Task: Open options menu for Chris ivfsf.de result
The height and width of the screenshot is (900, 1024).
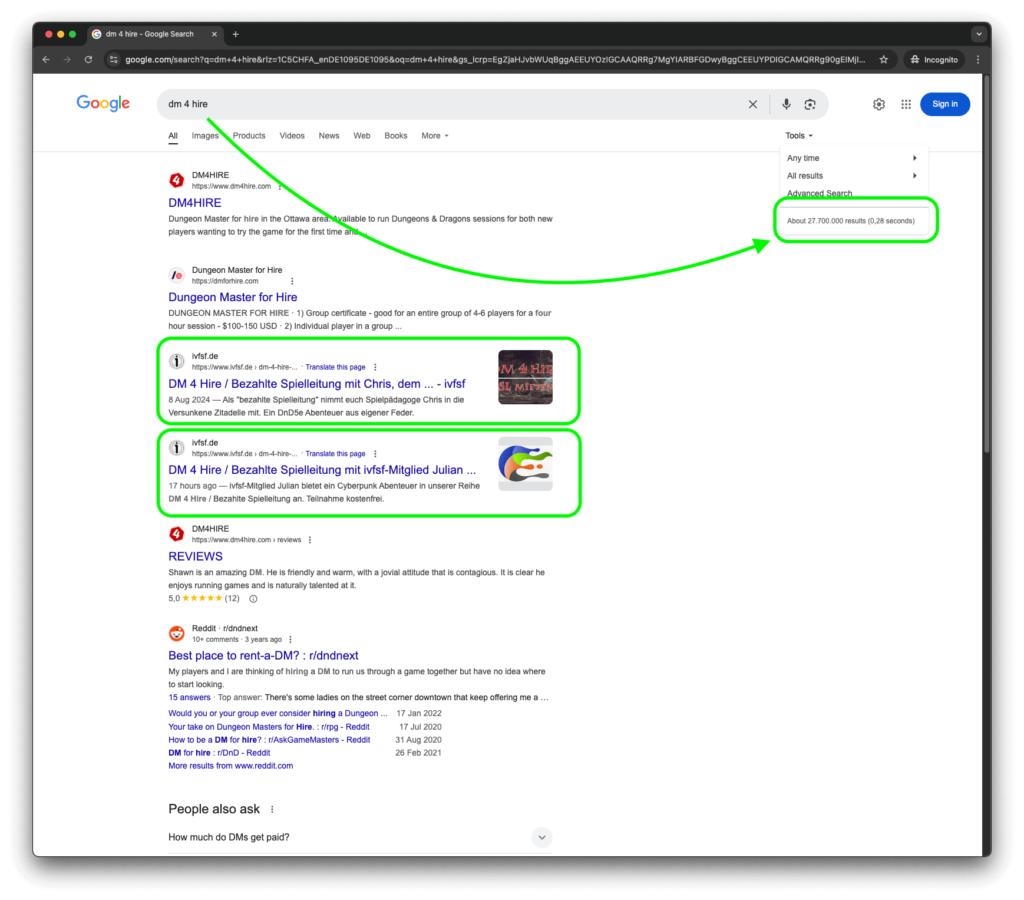Action: coord(375,367)
